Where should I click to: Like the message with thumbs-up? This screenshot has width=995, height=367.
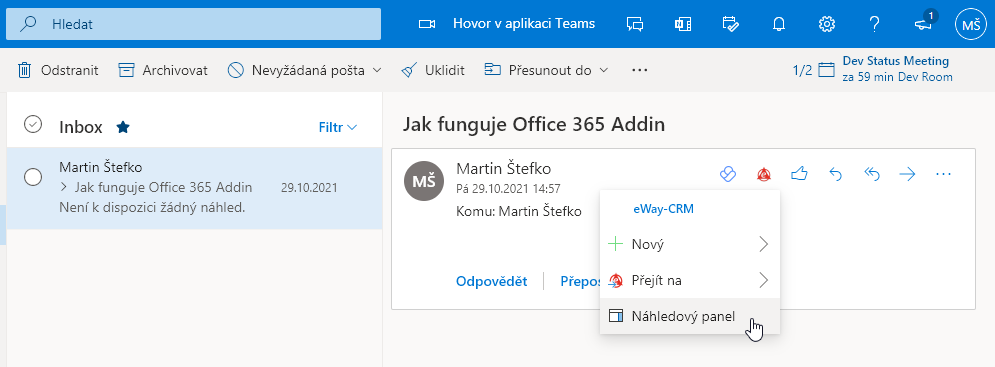point(800,173)
